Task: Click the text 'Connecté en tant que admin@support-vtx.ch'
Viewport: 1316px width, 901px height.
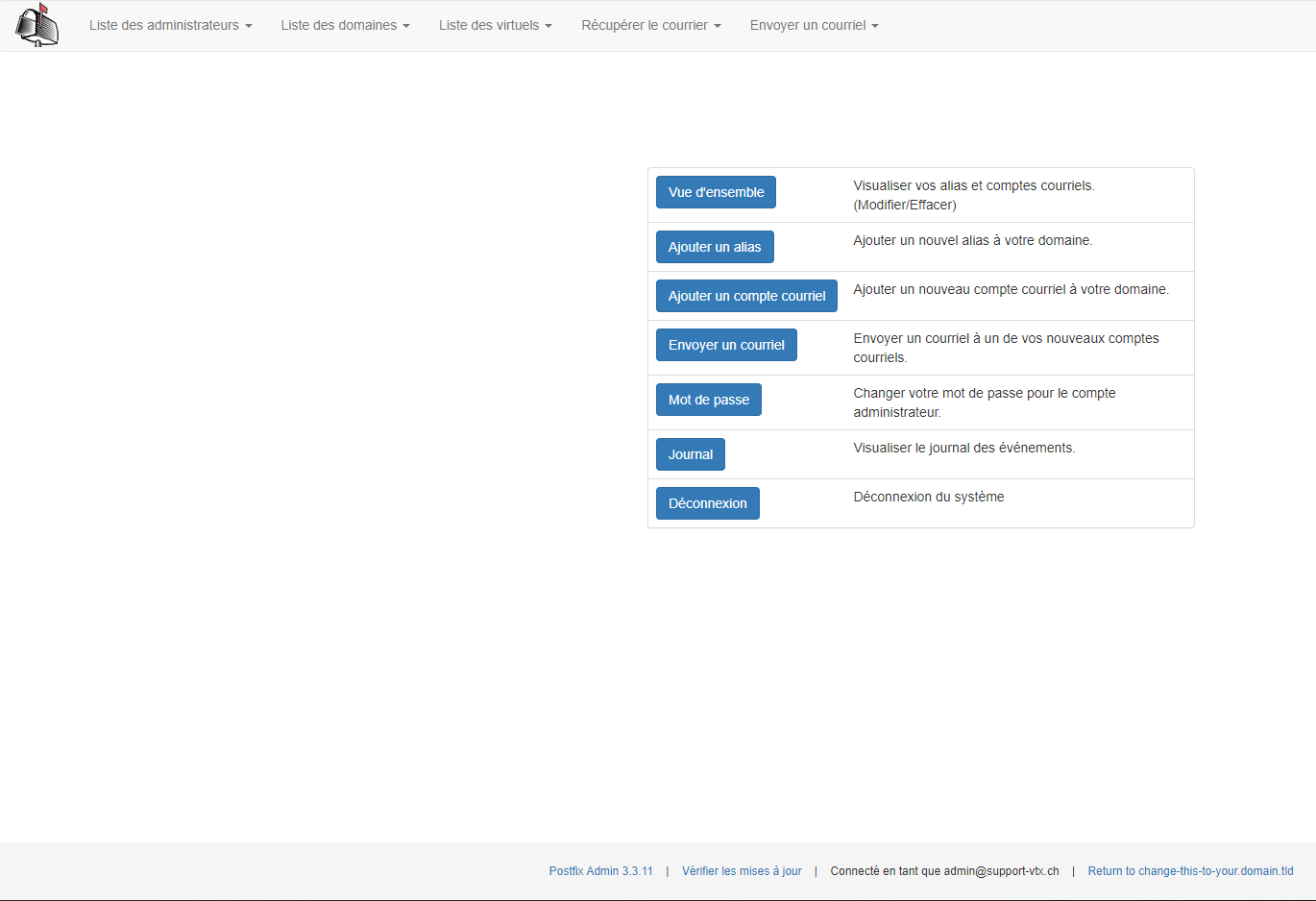Action: (x=944, y=871)
